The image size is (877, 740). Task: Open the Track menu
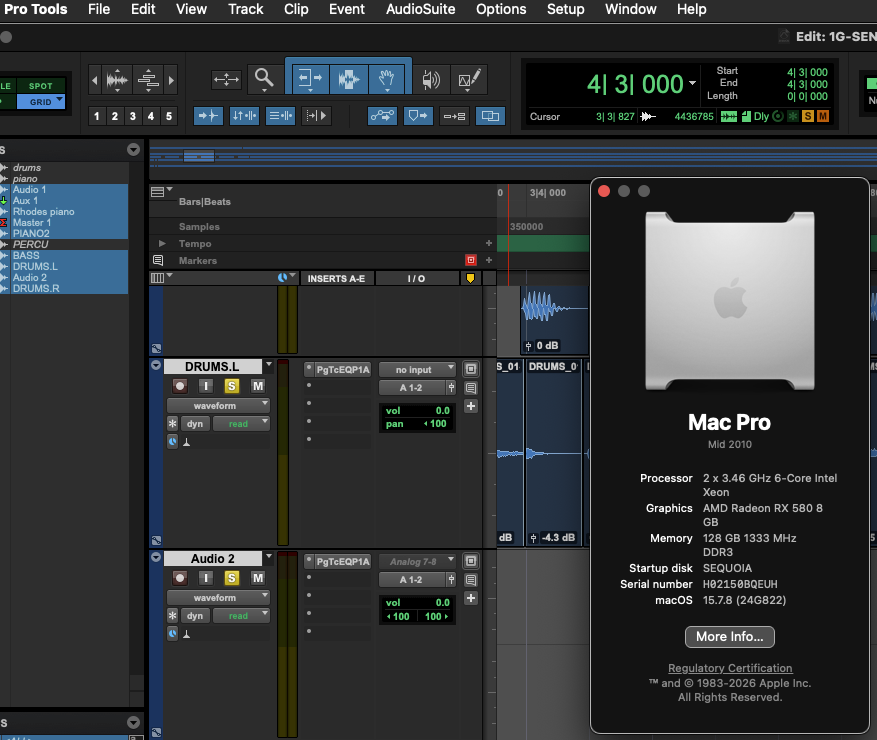click(246, 10)
